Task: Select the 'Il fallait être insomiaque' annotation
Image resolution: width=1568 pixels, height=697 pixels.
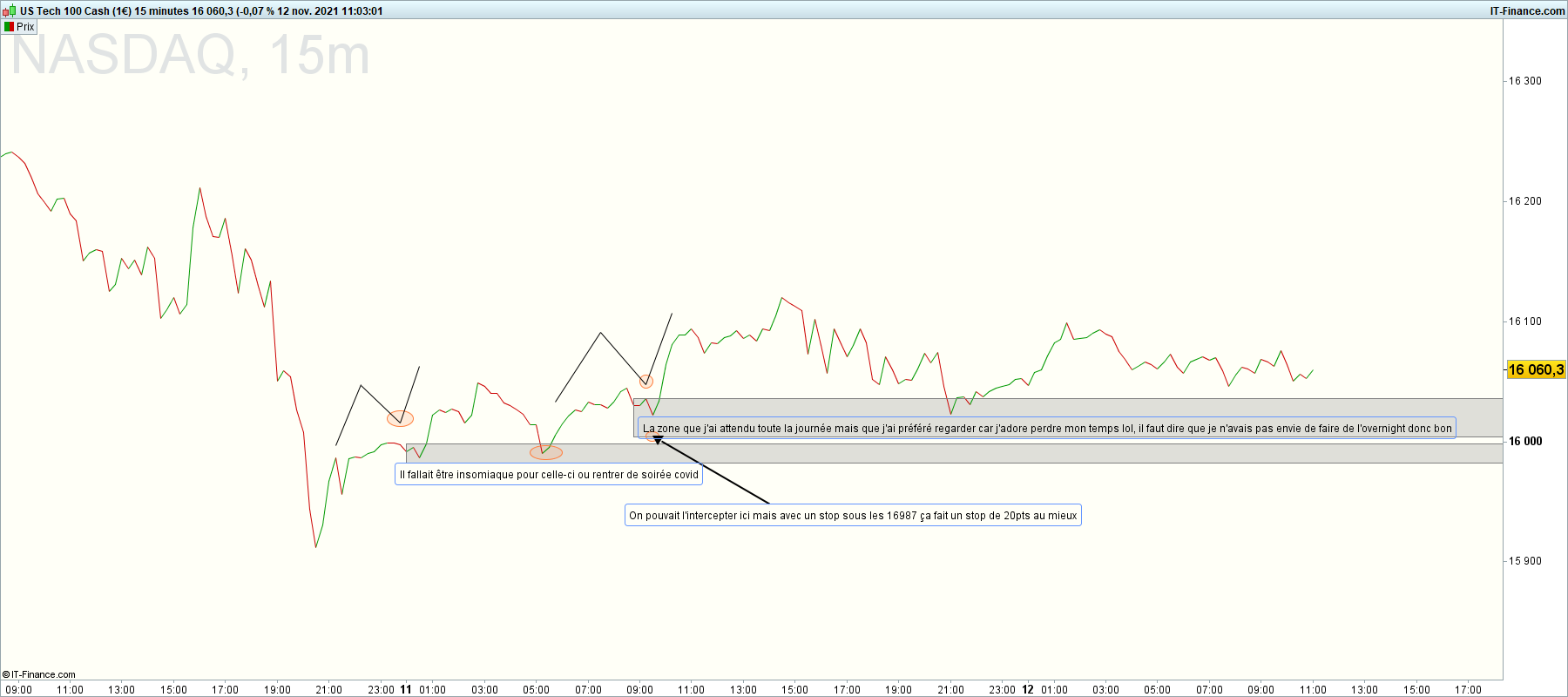Action: (549, 475)
